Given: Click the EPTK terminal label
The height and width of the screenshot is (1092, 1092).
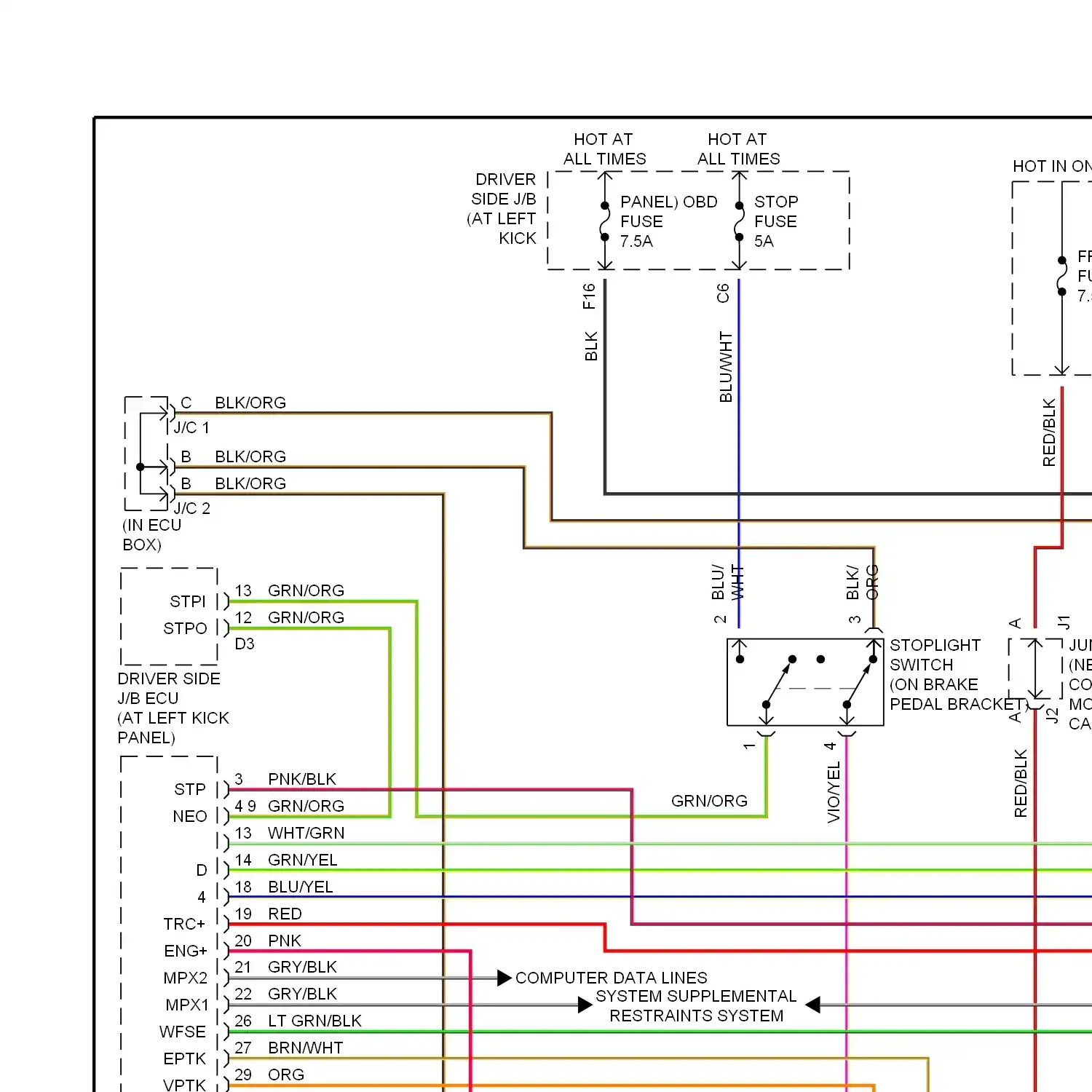Looking at the screenshot, I should point(185,1059).
